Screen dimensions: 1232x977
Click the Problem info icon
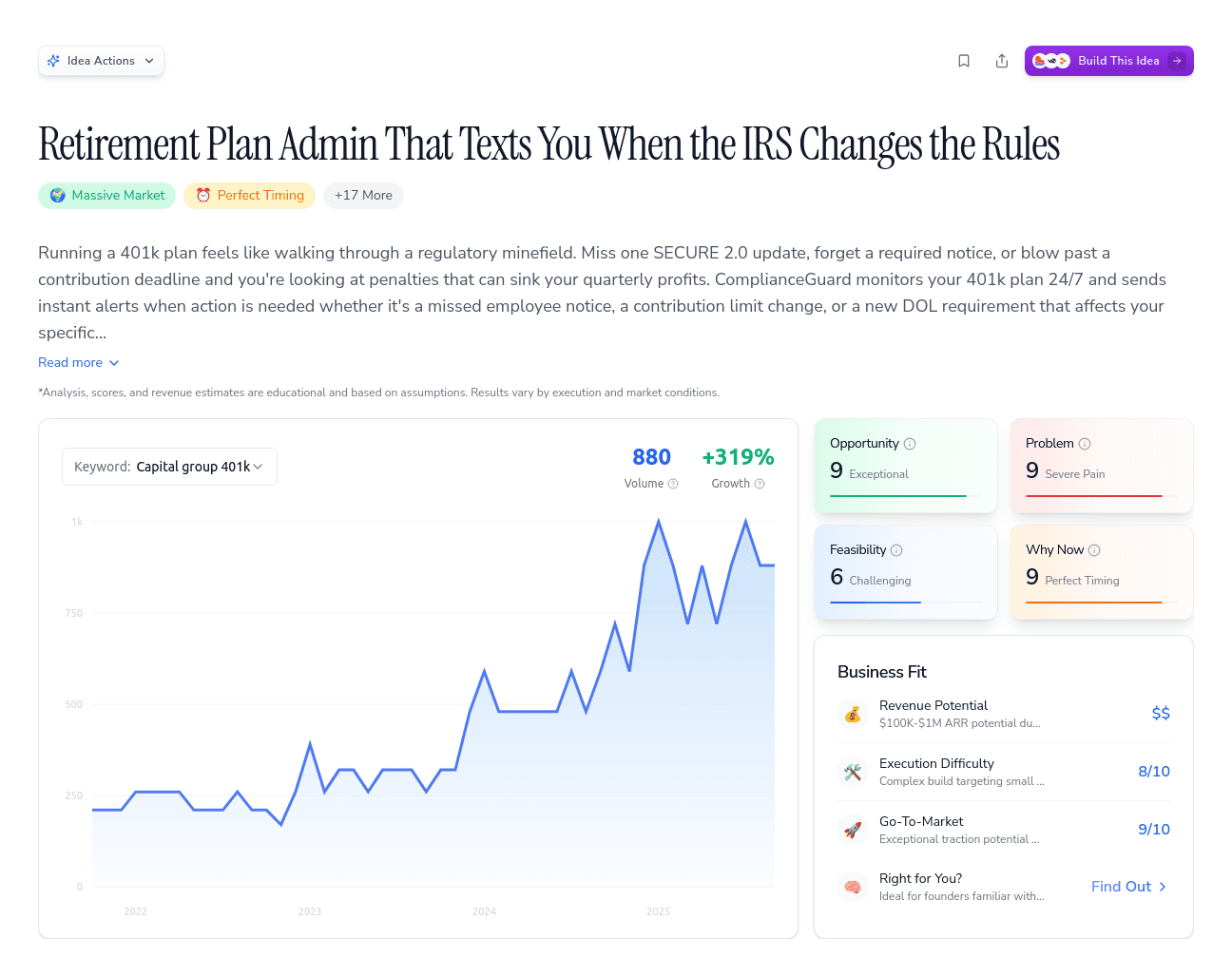[1085, 444]
